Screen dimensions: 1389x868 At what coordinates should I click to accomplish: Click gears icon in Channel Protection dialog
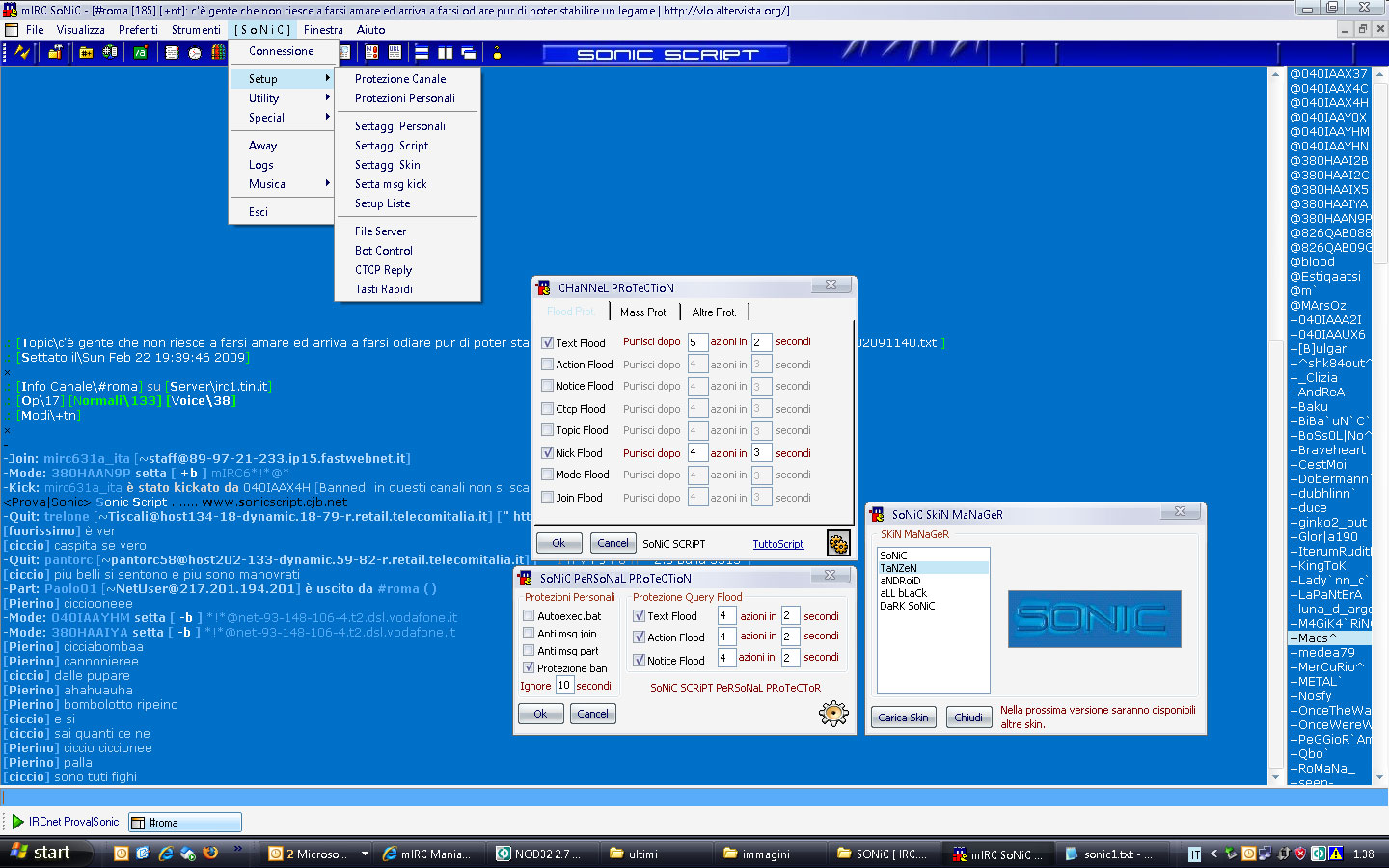pos(837,544)
